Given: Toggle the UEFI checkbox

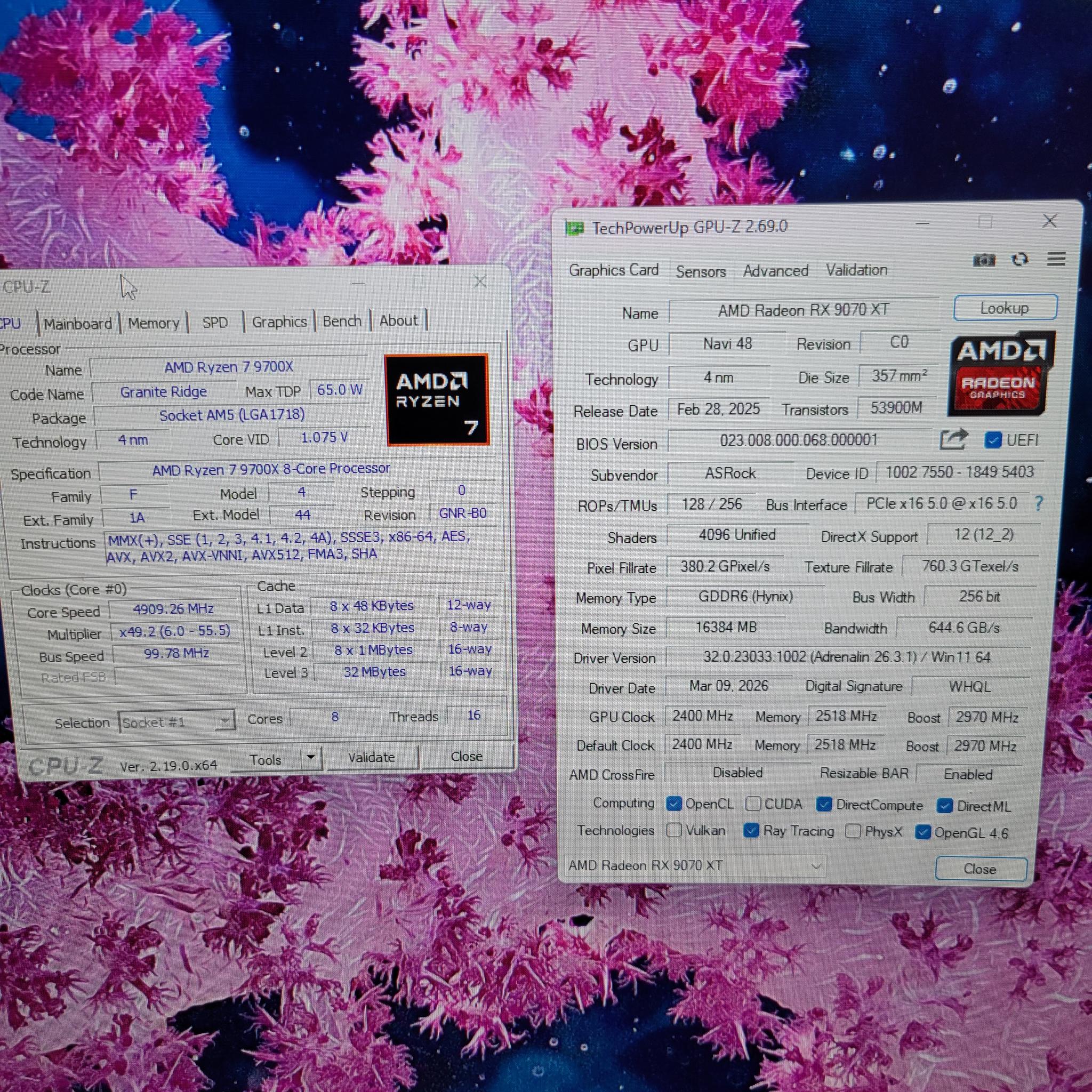Looking at the screenshot, I should (992, 440).
